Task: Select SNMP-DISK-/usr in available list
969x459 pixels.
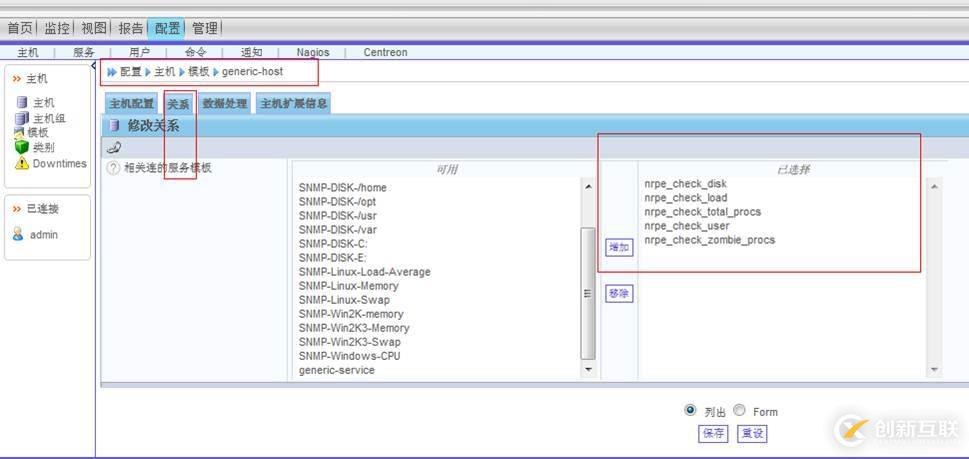Action: (337, 216)
